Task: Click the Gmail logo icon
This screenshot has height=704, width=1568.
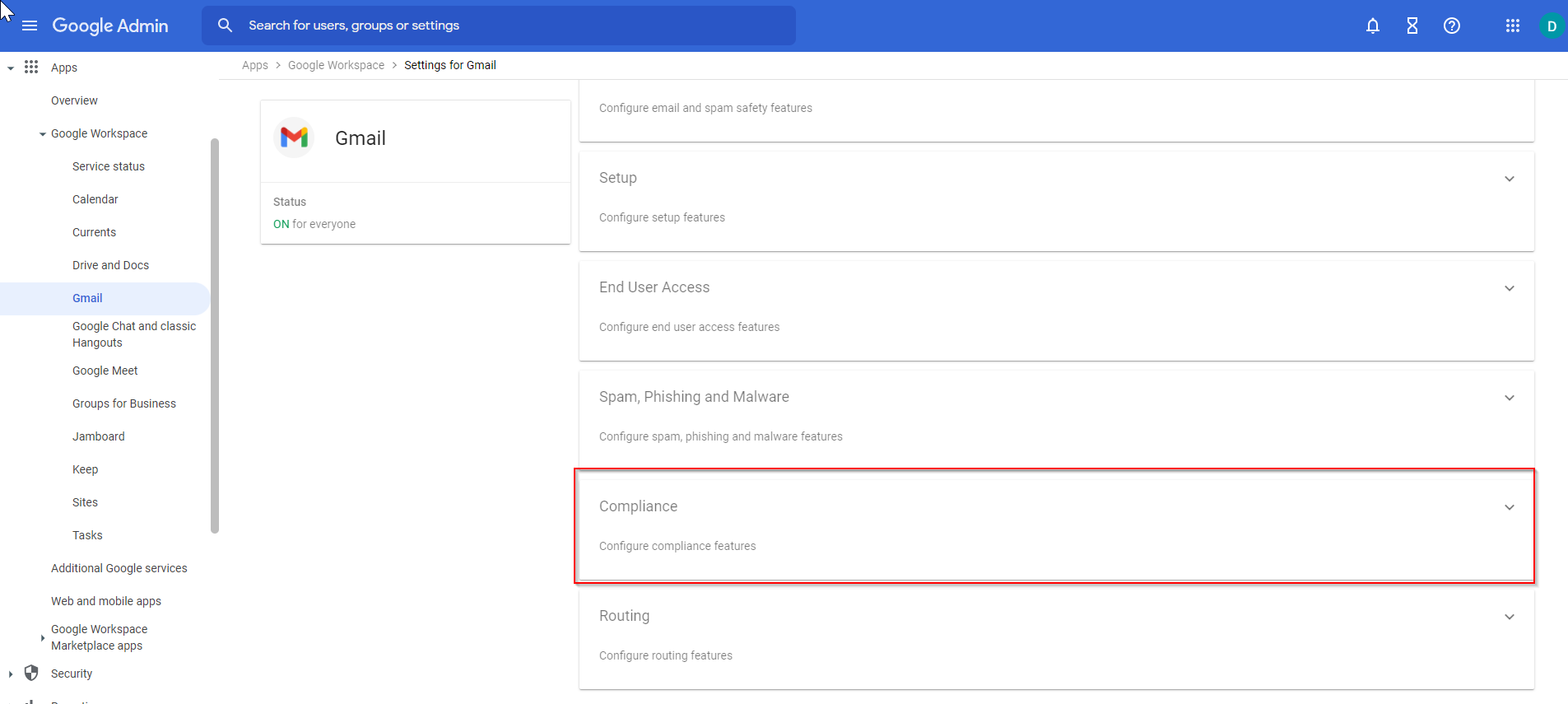Action: (x=294, y=138)
